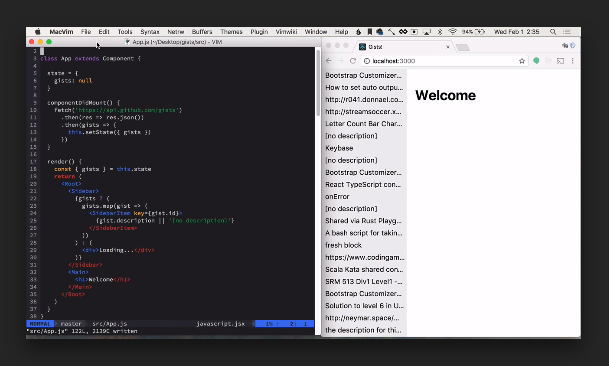Click the NORMAL mode indicator in Vim
The height and width of the screenshot is (366, 609).
click(x=40, y=324)
